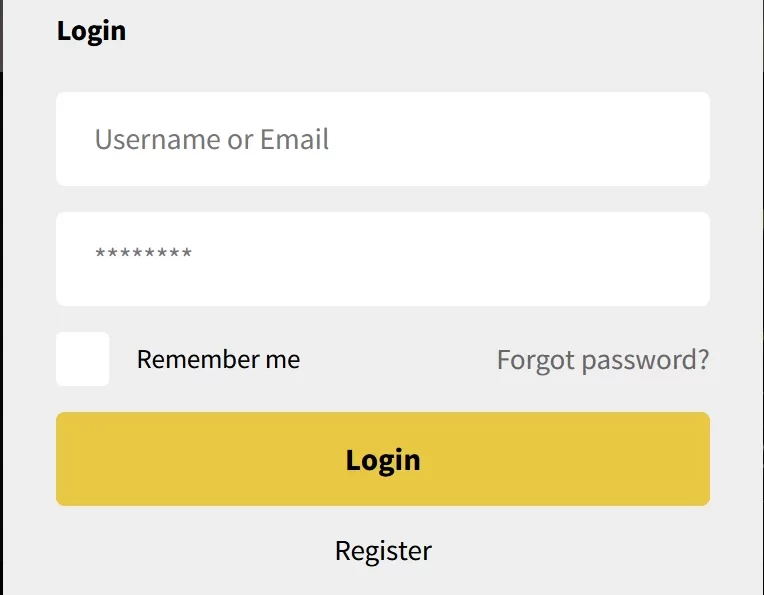Place cursor in the password box
The width and height of the screenshot is (764, 595).
point(382,258)
